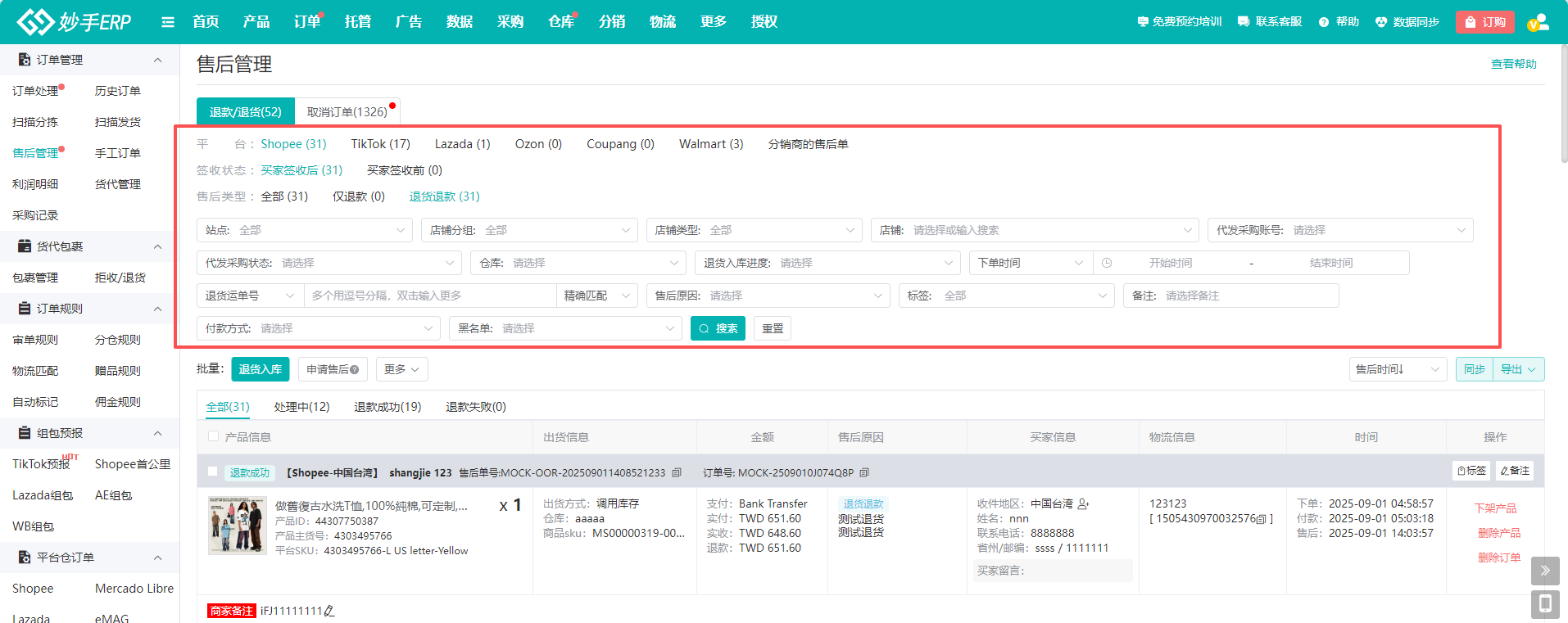Toggle the select-all checkbox in table header

click(214, 437)
